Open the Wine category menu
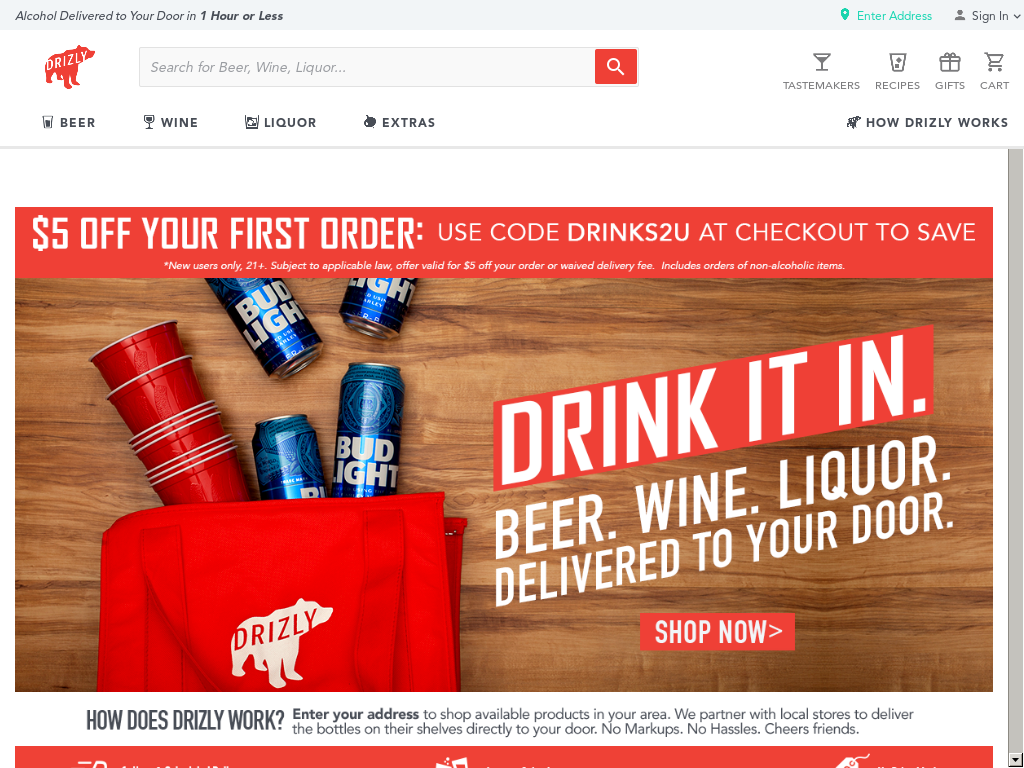This screenshot has width=1024, height=768. pyautogui.click(x=170, y=122)
